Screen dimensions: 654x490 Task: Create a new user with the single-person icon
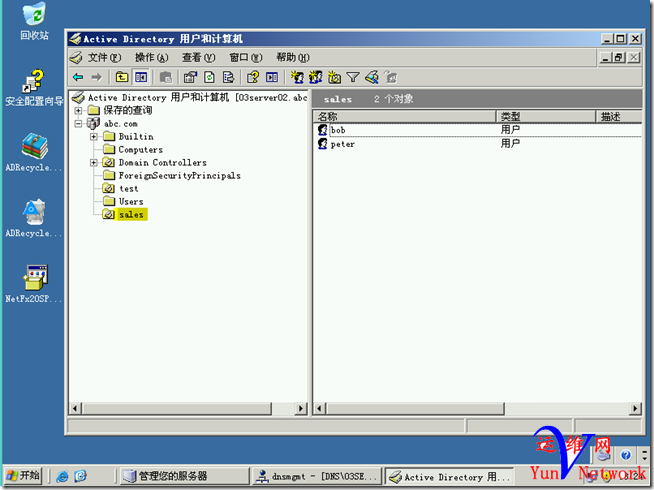(297, 77)
